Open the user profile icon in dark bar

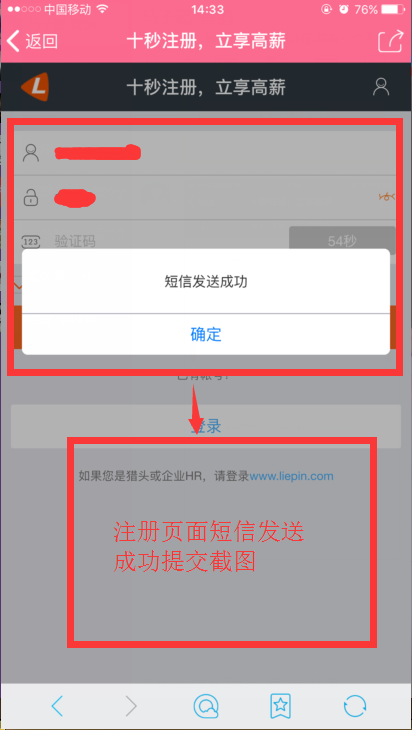coord(381,87)
